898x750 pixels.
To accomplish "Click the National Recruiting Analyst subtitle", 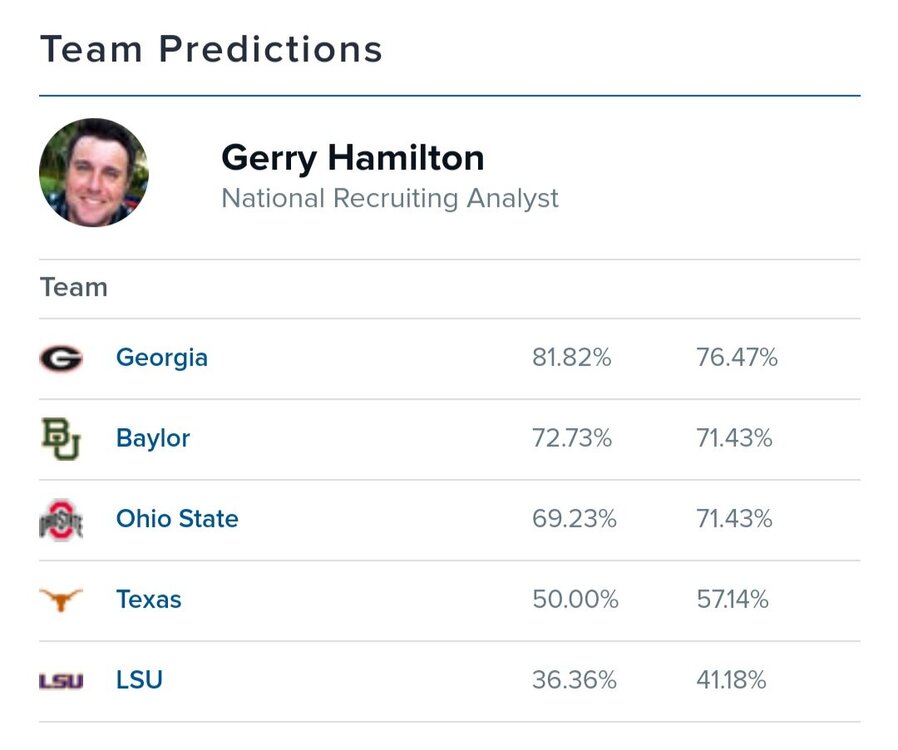I will point(390,198).
